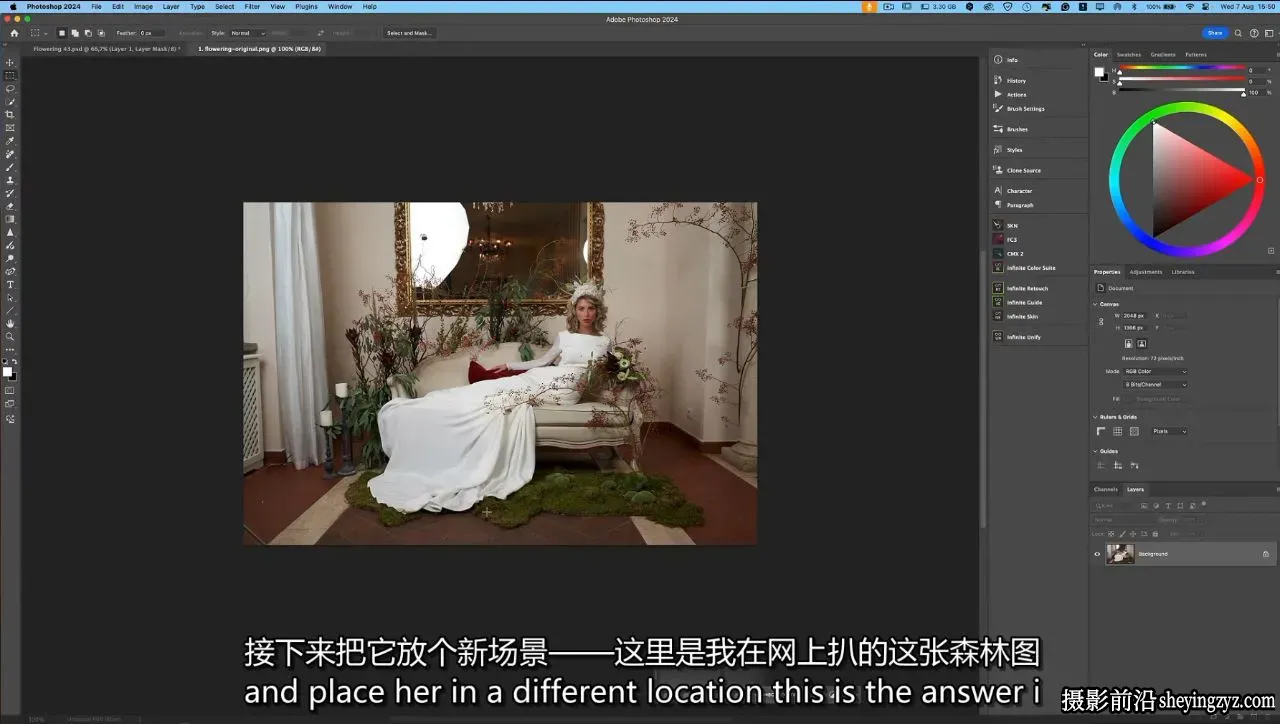The height and width of the screenshot is (724, 1280).
Task: Choose Add to Selection mode
Action: click(75, 33)
